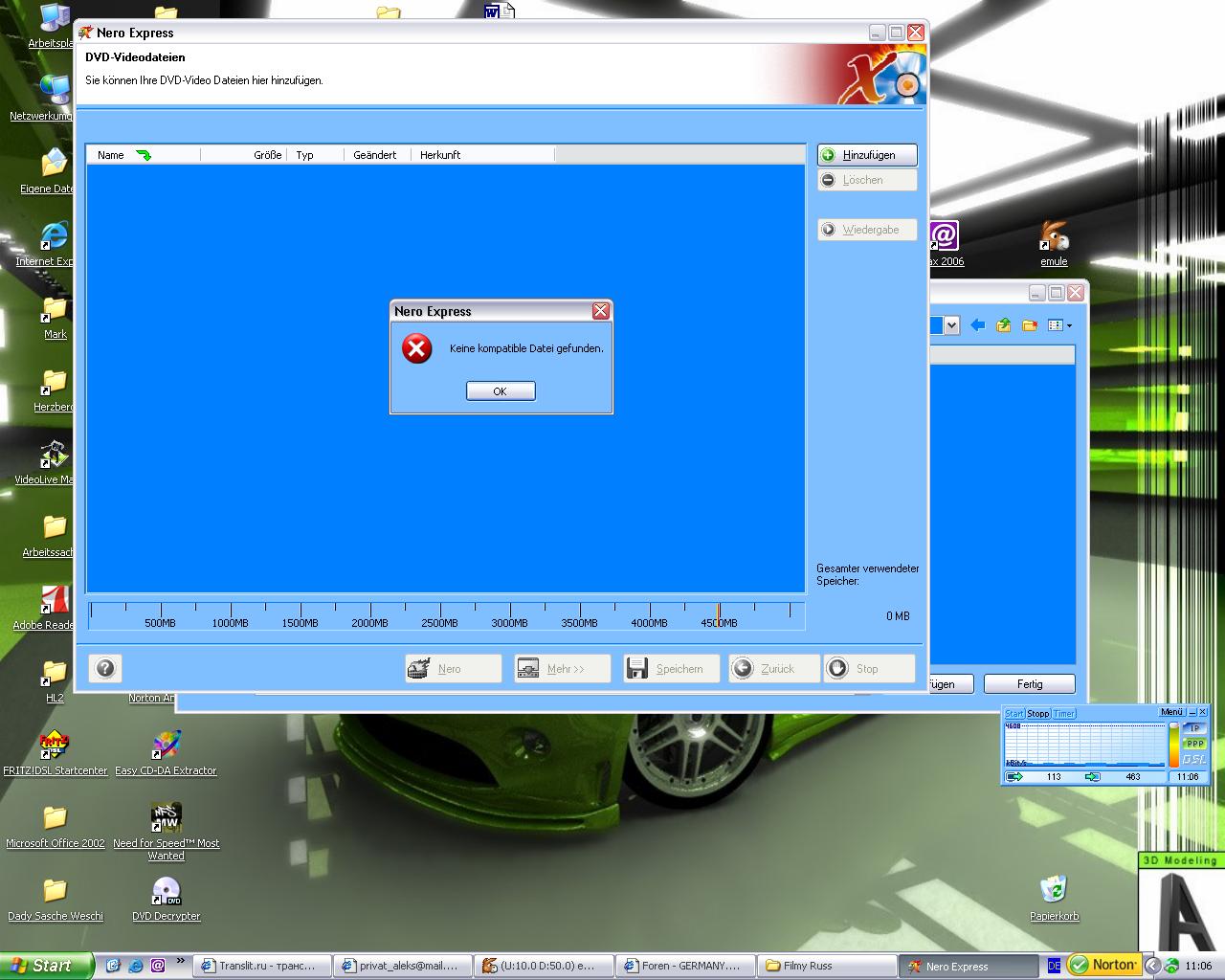The image size is (1225, 980).
Task: Click the IP indicator in DSL monitor
Action: point(1194,728)
